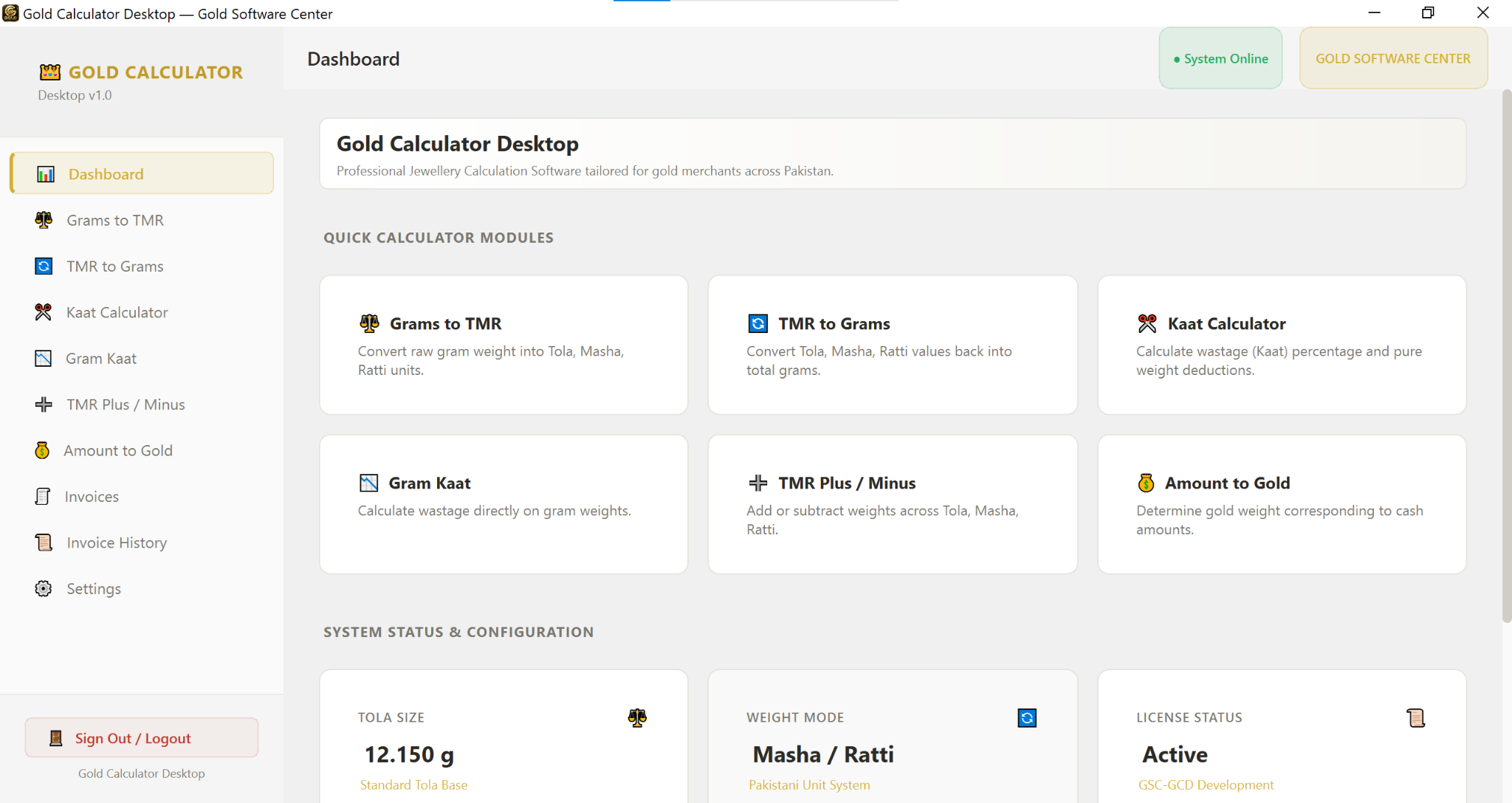This screenshot has height=803, width=1512.
Task: Open the Grams to TMR module card
Action: click(x=504, y=345)
